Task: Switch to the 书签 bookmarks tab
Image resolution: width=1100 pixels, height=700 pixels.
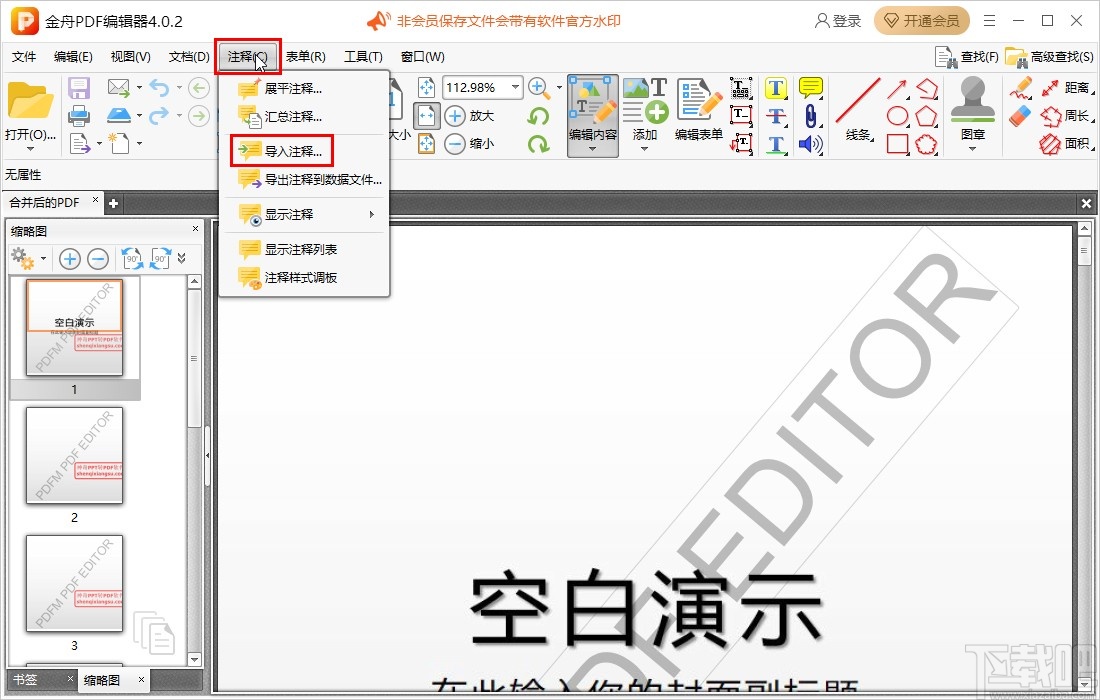Action: pos(27,679)
